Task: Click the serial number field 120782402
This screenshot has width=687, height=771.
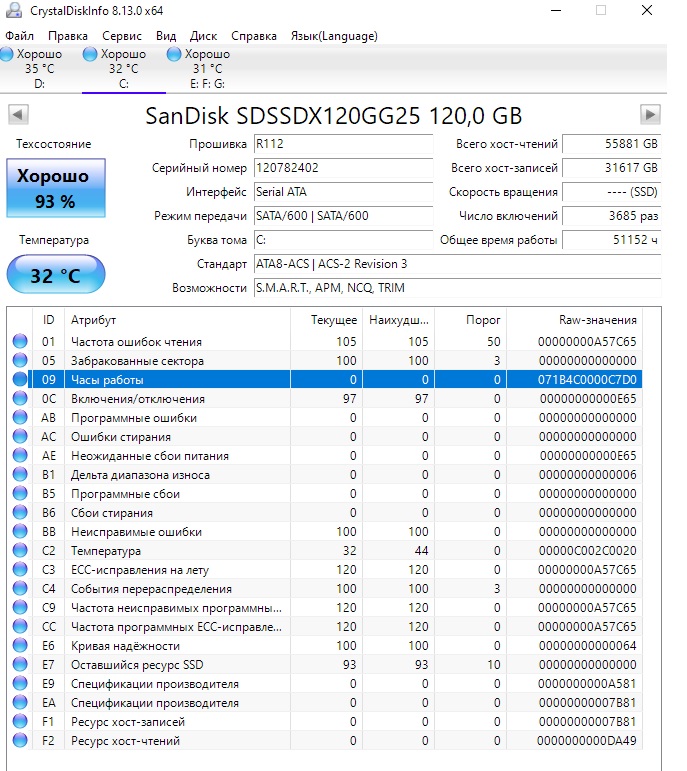Action: coord(343,168)
